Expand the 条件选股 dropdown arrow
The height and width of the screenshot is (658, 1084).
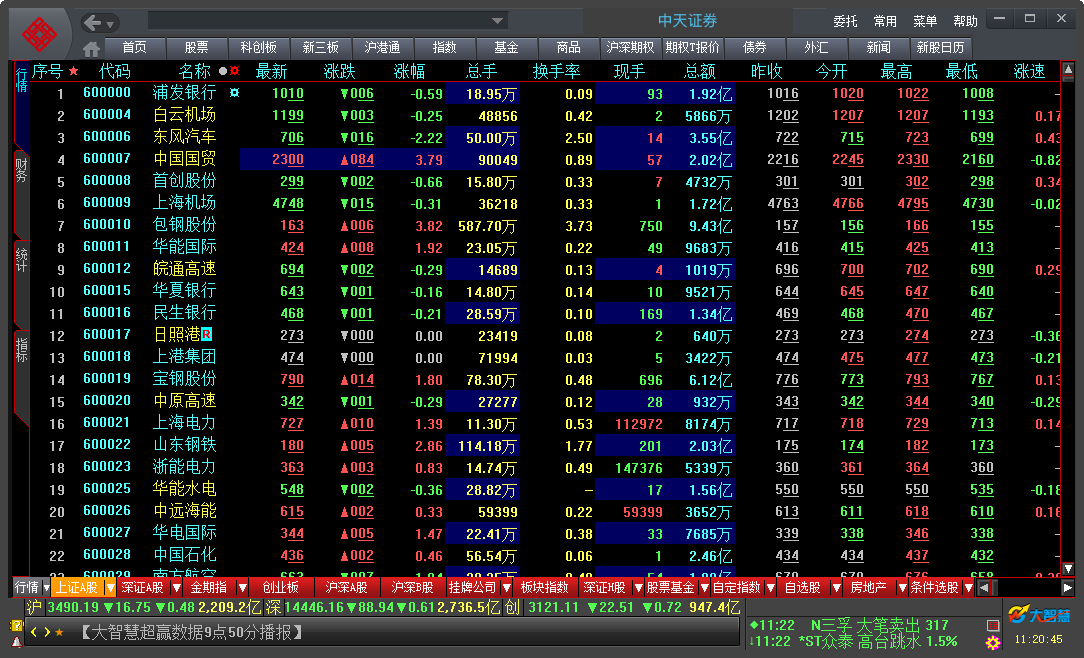[x=969, y=588]
